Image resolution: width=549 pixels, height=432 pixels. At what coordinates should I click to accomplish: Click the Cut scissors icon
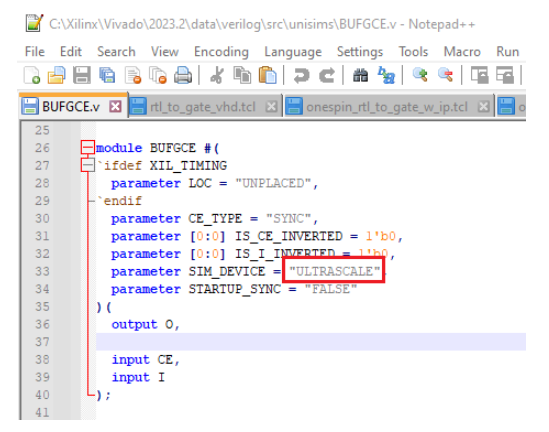[217, 75]
